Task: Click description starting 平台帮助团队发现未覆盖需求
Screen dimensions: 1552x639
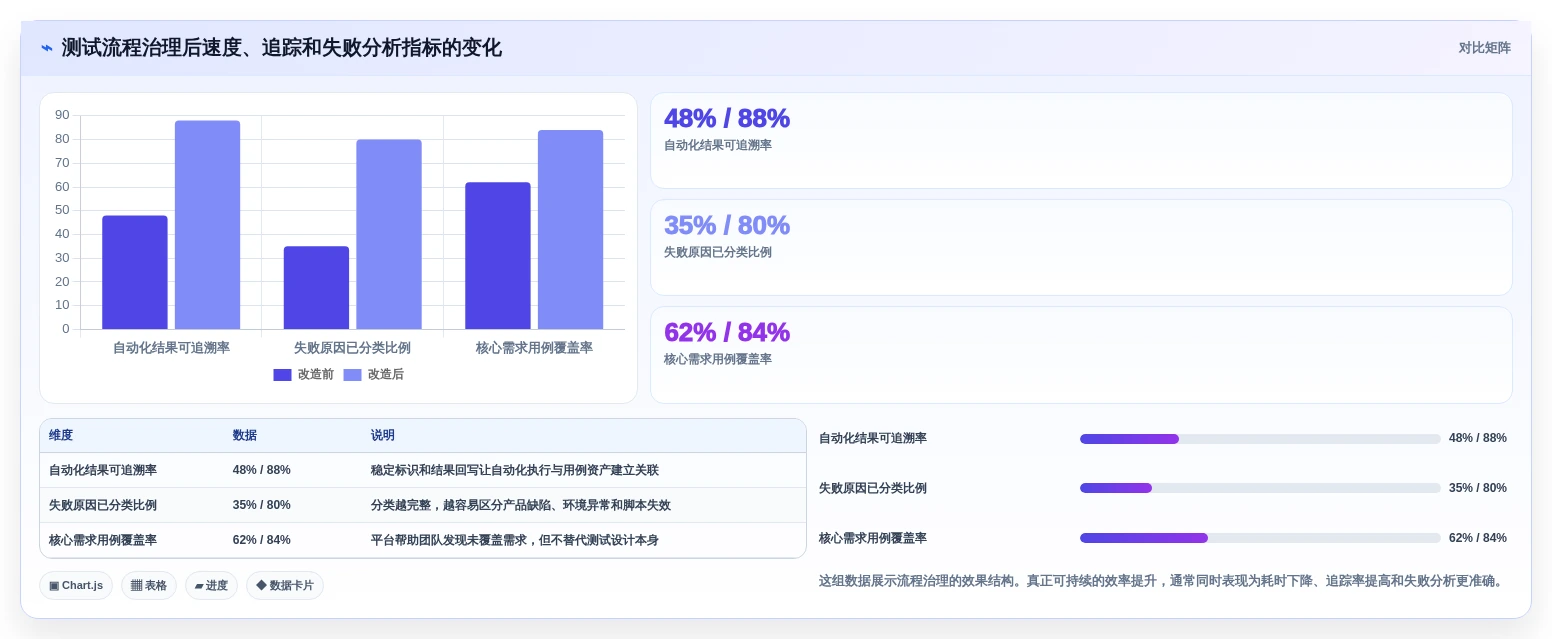Action: tap(515, 540)
